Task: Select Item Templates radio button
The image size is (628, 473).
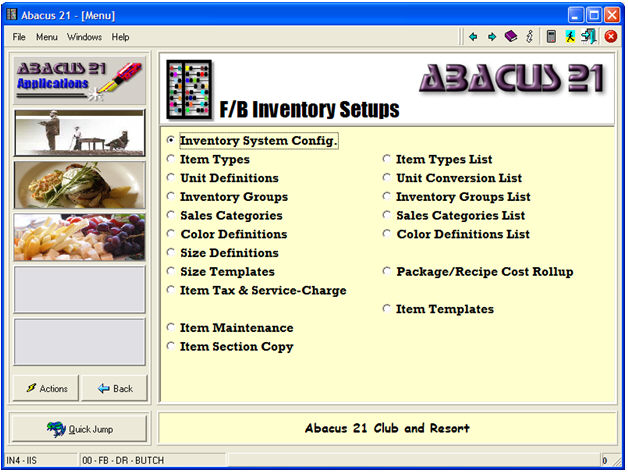Action: (388, 310)
